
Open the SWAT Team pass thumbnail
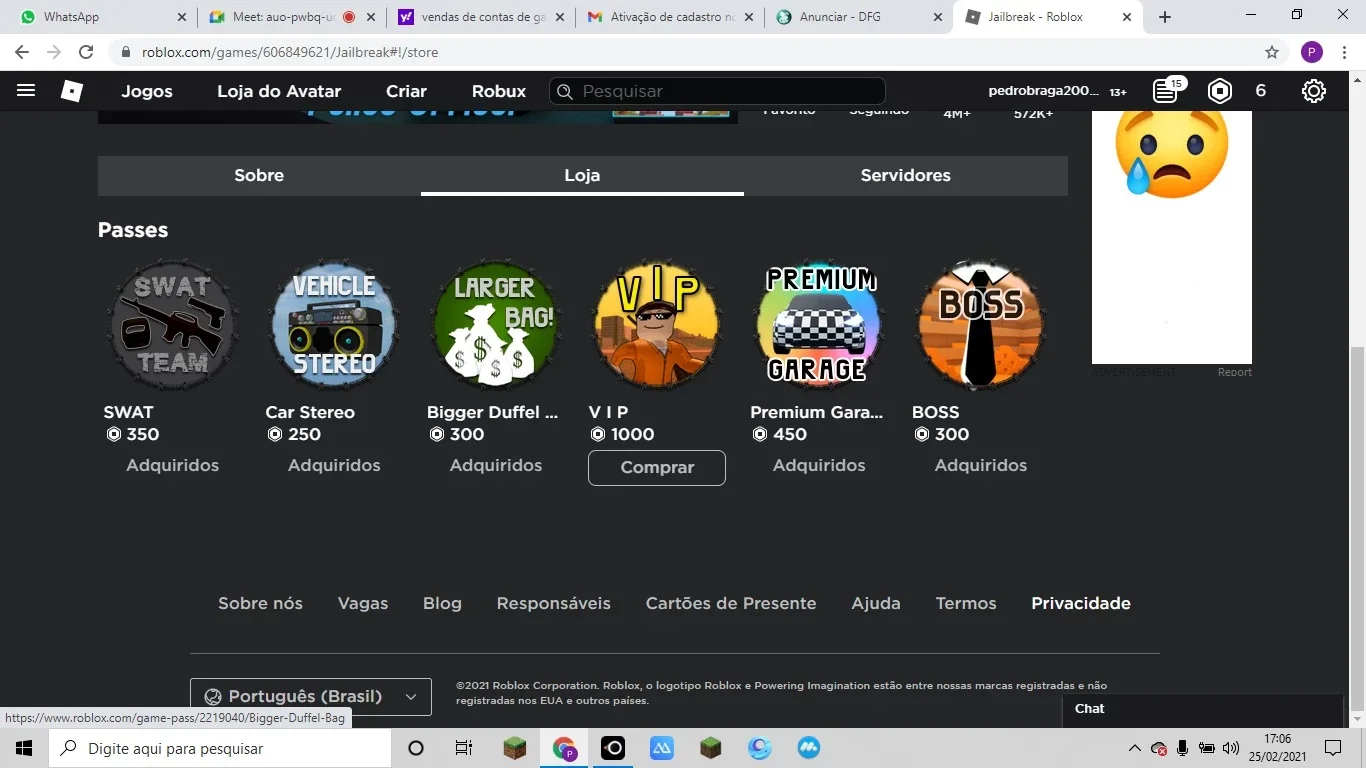tap(173, 325)
